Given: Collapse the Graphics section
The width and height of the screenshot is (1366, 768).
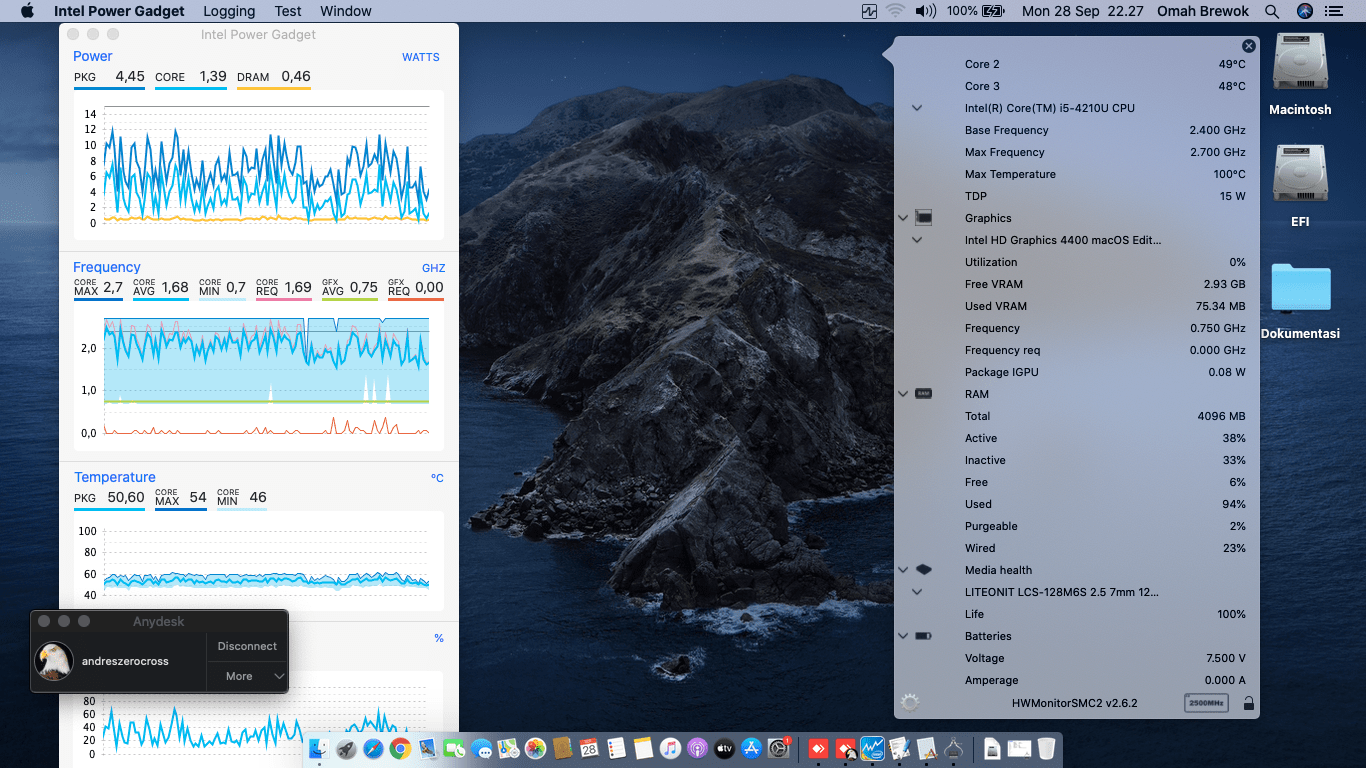Looking at the screenshot, I should coord(903,218).
